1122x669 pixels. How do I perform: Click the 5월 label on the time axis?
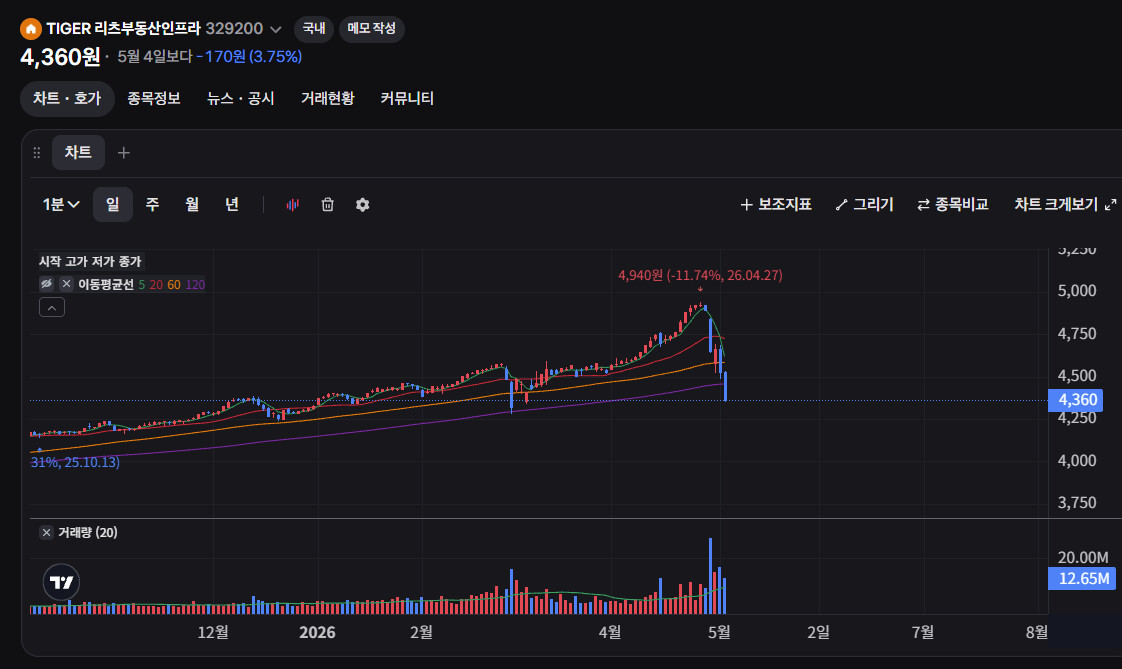[x=719, y=632]
